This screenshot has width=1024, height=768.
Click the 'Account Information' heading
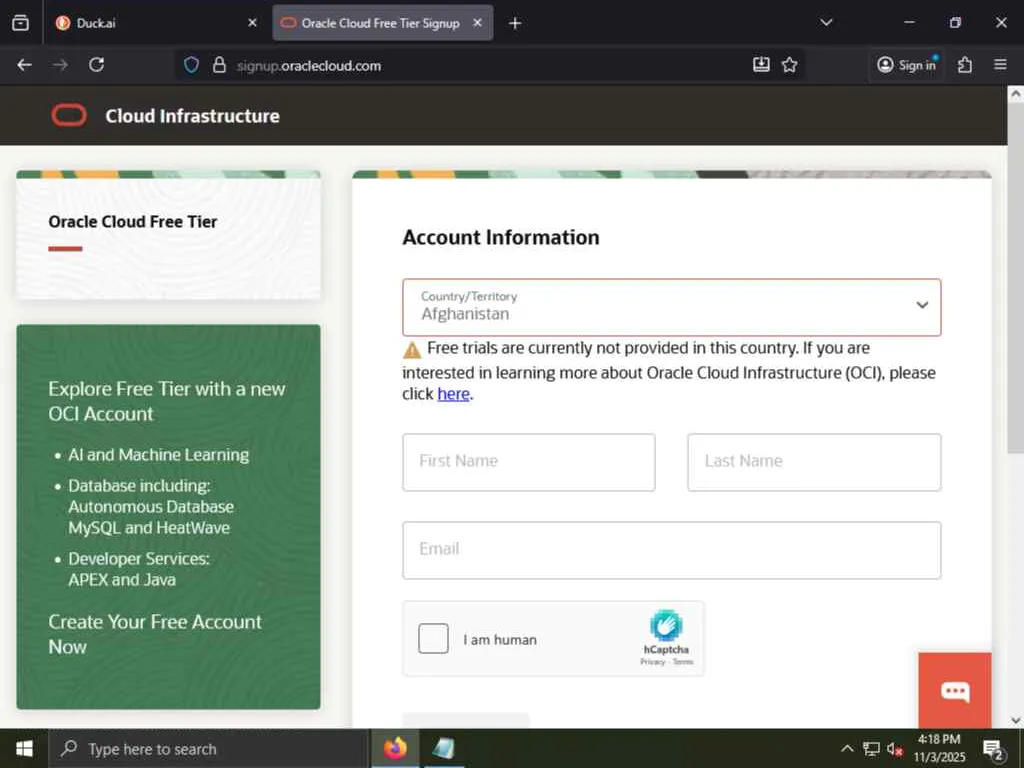501,238
